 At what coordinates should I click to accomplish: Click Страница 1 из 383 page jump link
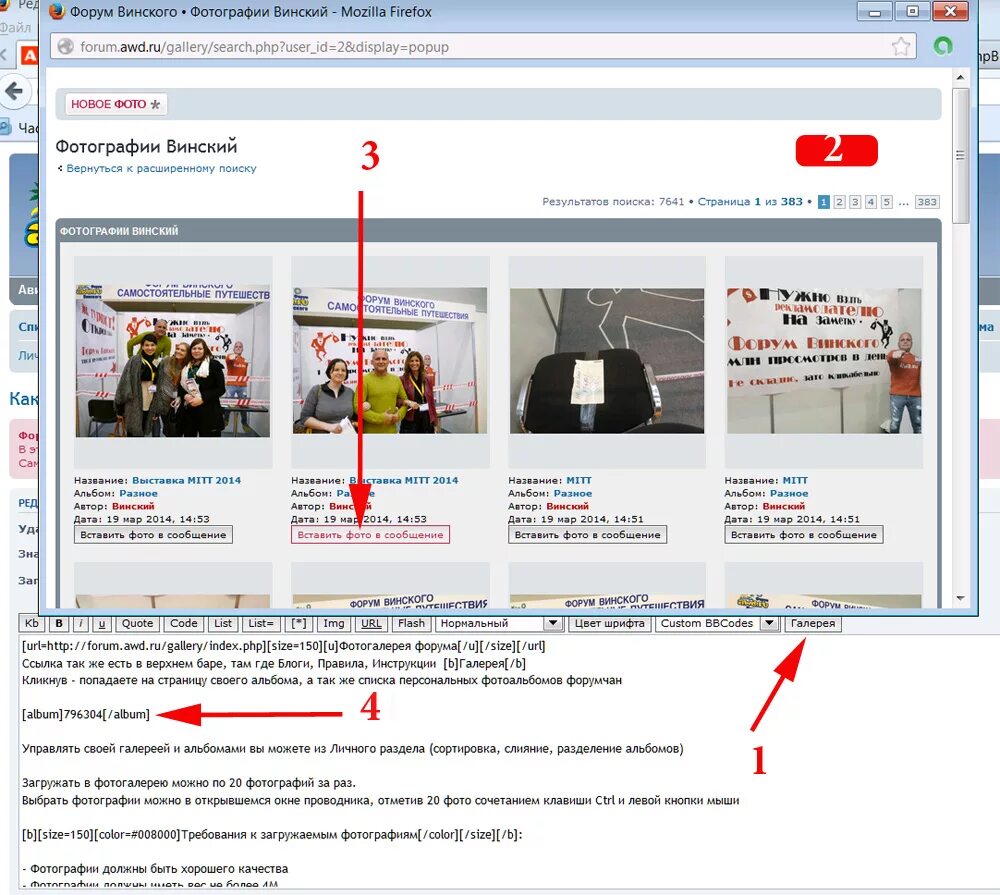point(750,202)
